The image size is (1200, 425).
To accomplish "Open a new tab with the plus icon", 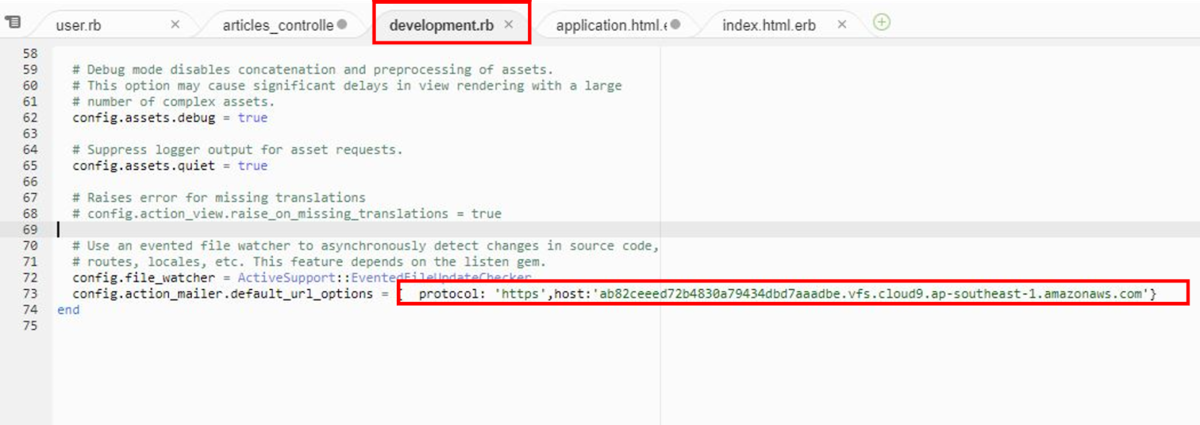I will pos(881,22).
